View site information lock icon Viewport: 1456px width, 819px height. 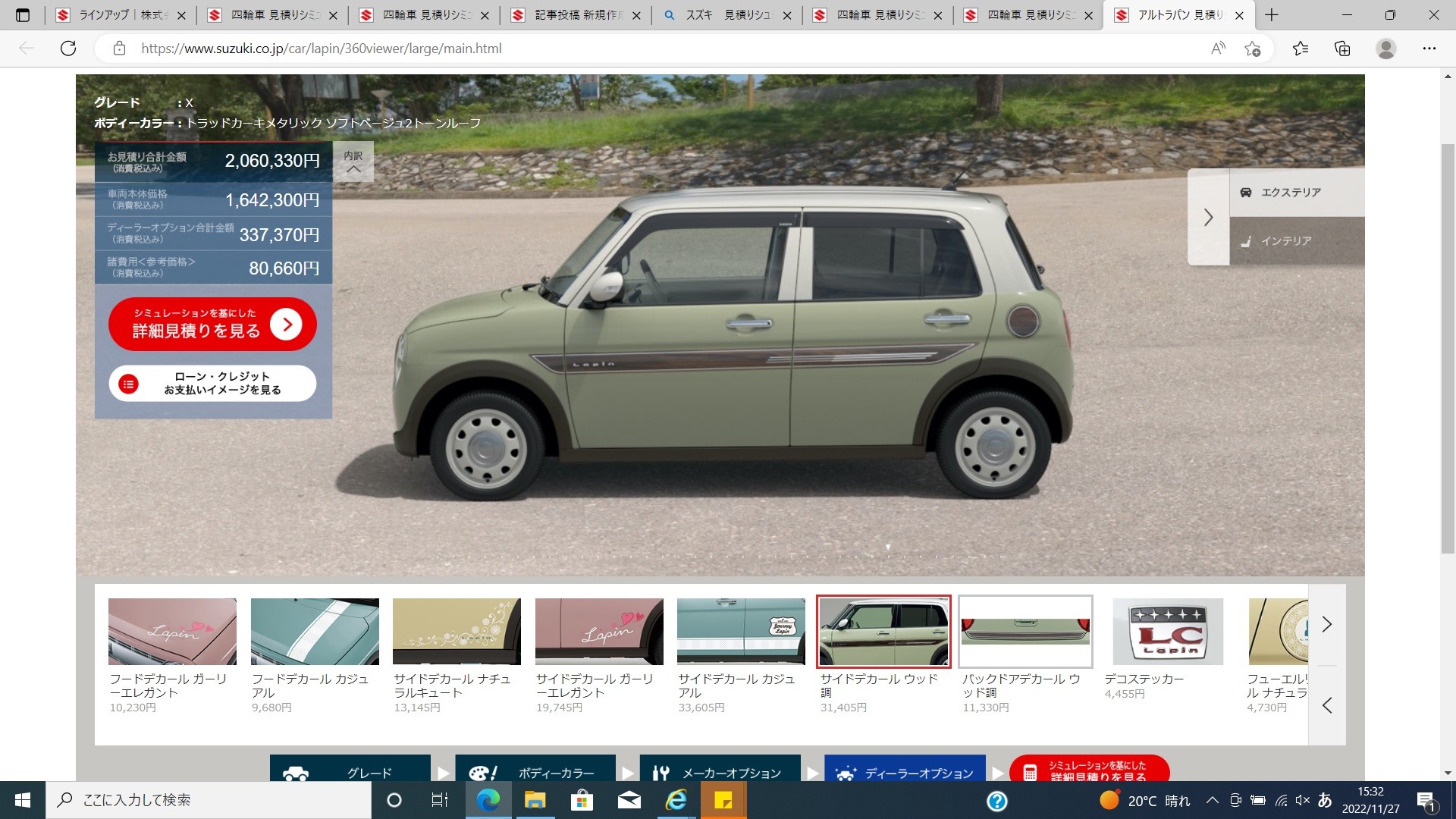[119, 49]
